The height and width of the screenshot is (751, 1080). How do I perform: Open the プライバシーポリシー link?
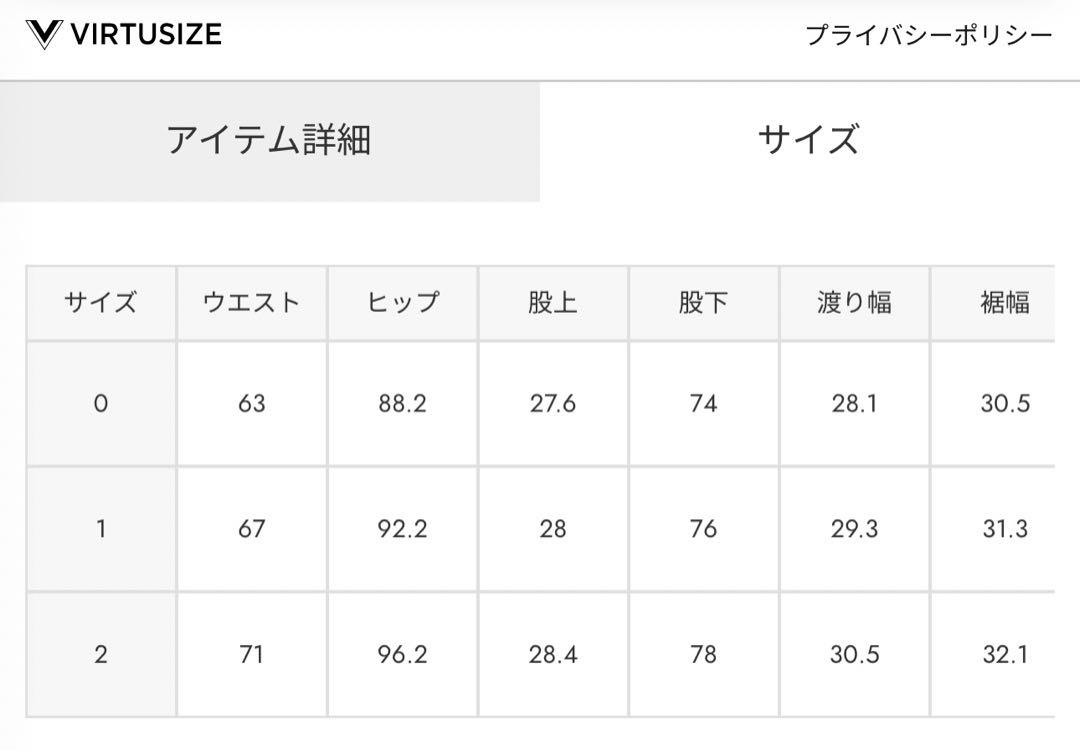[x=928, y=34]
